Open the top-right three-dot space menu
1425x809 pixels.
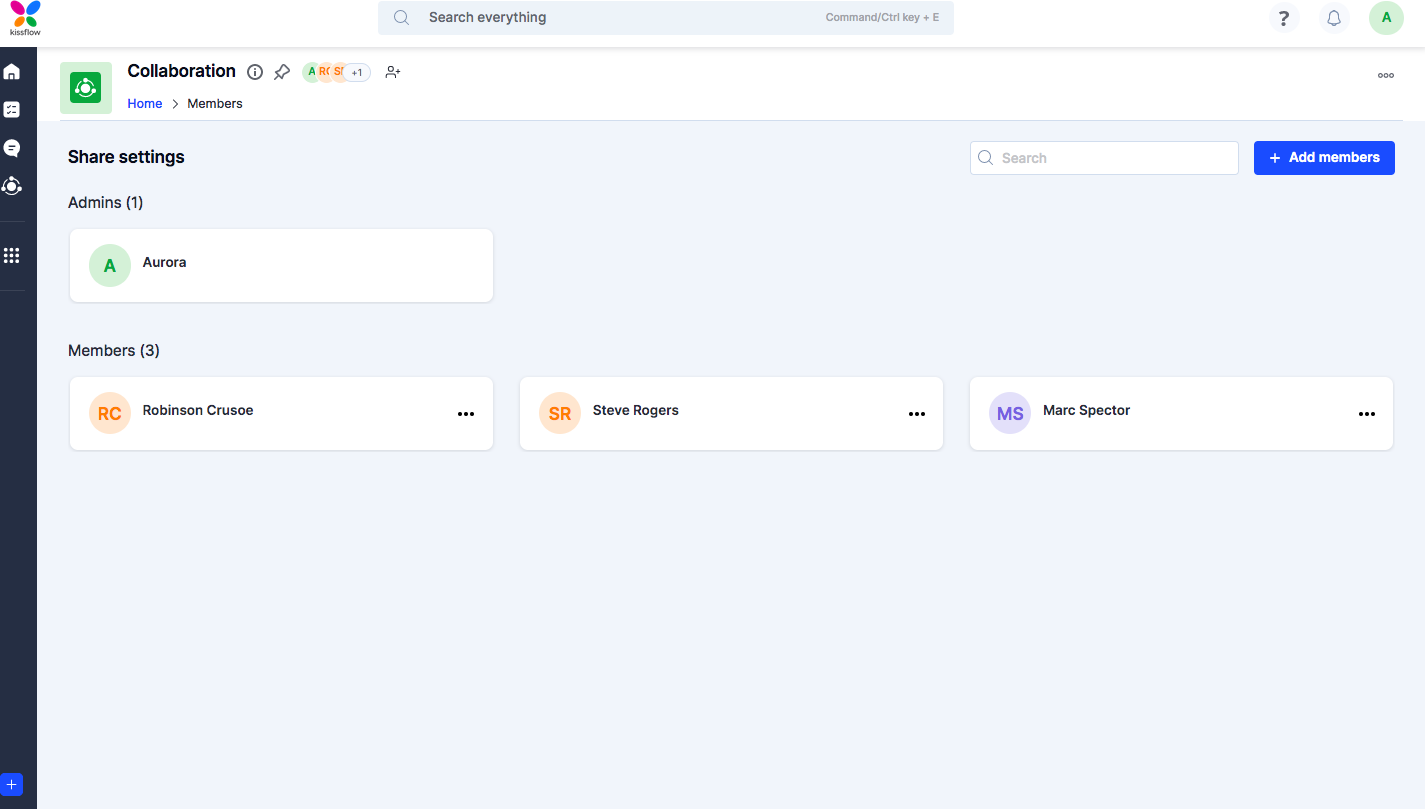[x=1386, y=75]
